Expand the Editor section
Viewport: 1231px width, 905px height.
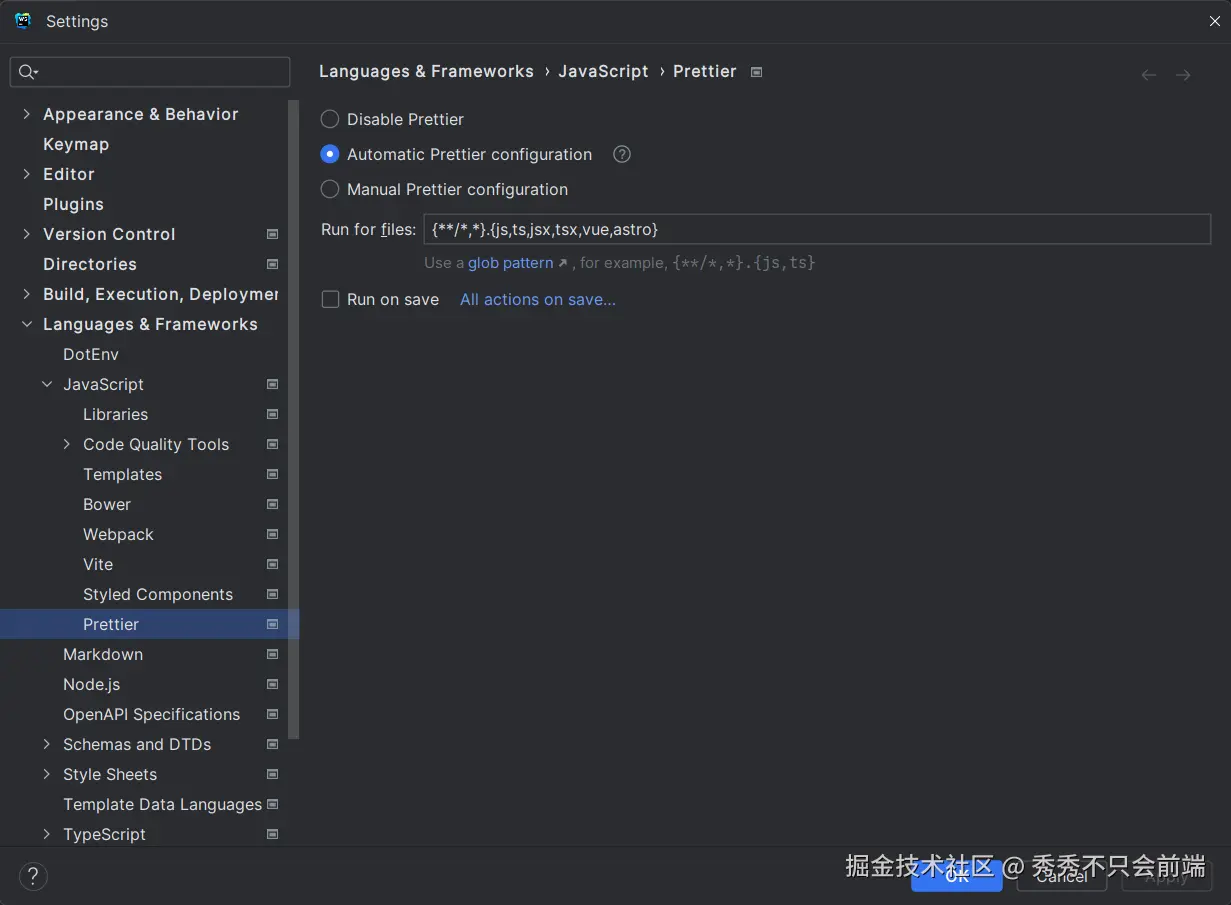[26, 174]
